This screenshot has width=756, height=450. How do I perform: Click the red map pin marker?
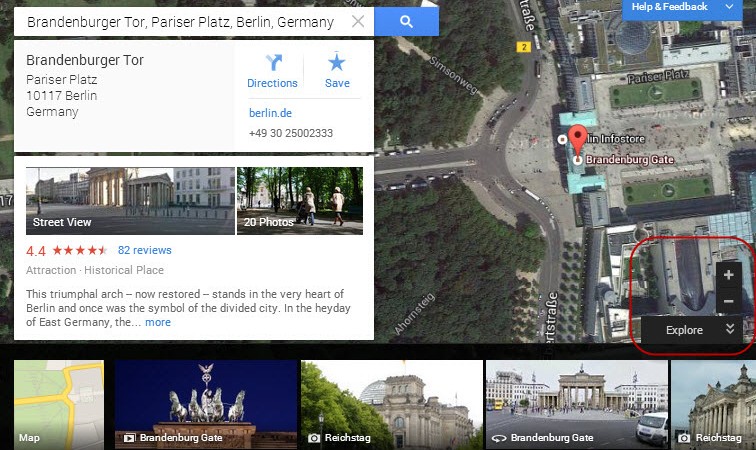pos(577,139)
